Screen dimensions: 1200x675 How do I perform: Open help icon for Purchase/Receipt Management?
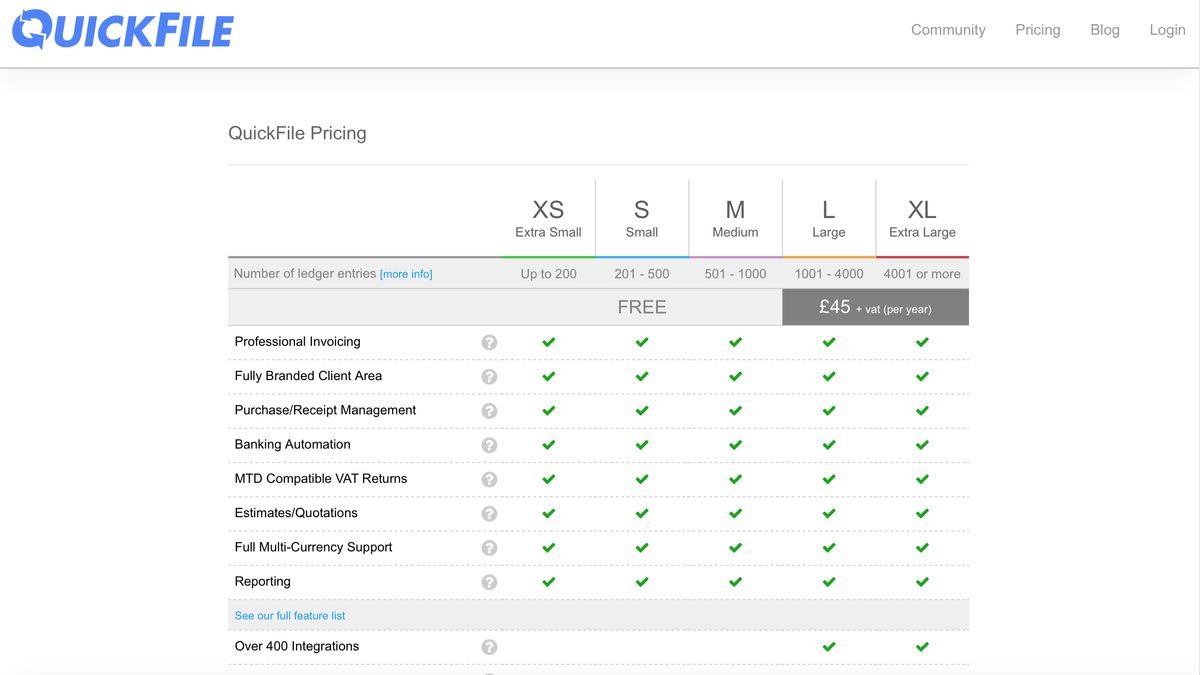[489, 411]
